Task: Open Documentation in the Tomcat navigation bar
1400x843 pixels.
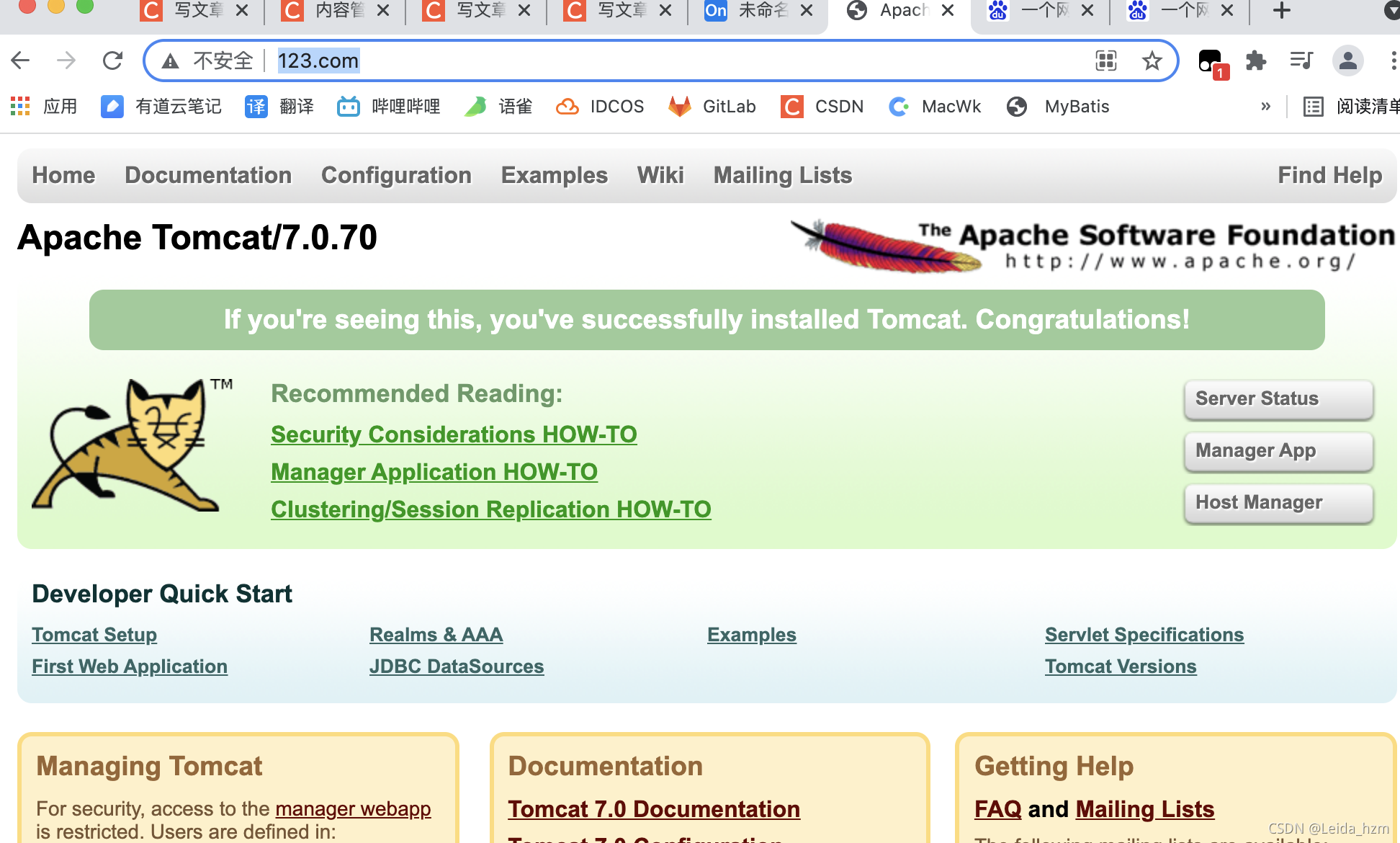Action: click(208, 175)
